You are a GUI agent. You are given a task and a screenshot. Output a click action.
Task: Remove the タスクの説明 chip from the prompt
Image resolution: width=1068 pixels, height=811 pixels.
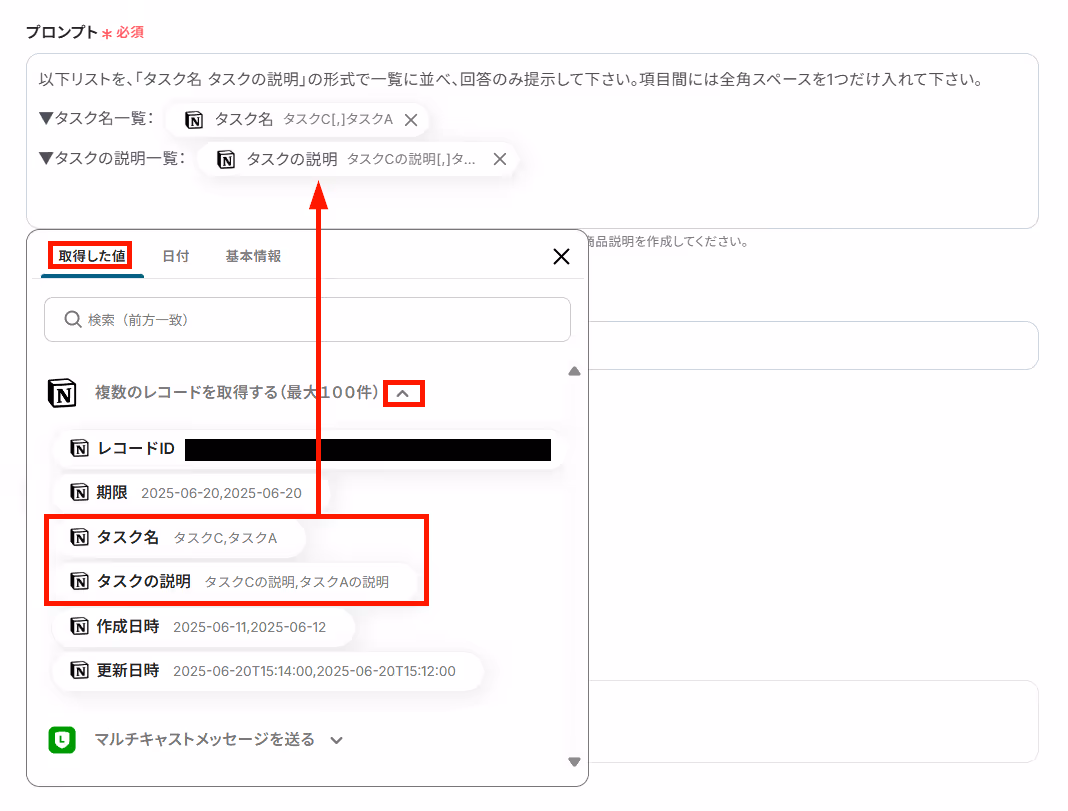pyautogui.click(x=500, y=159)
